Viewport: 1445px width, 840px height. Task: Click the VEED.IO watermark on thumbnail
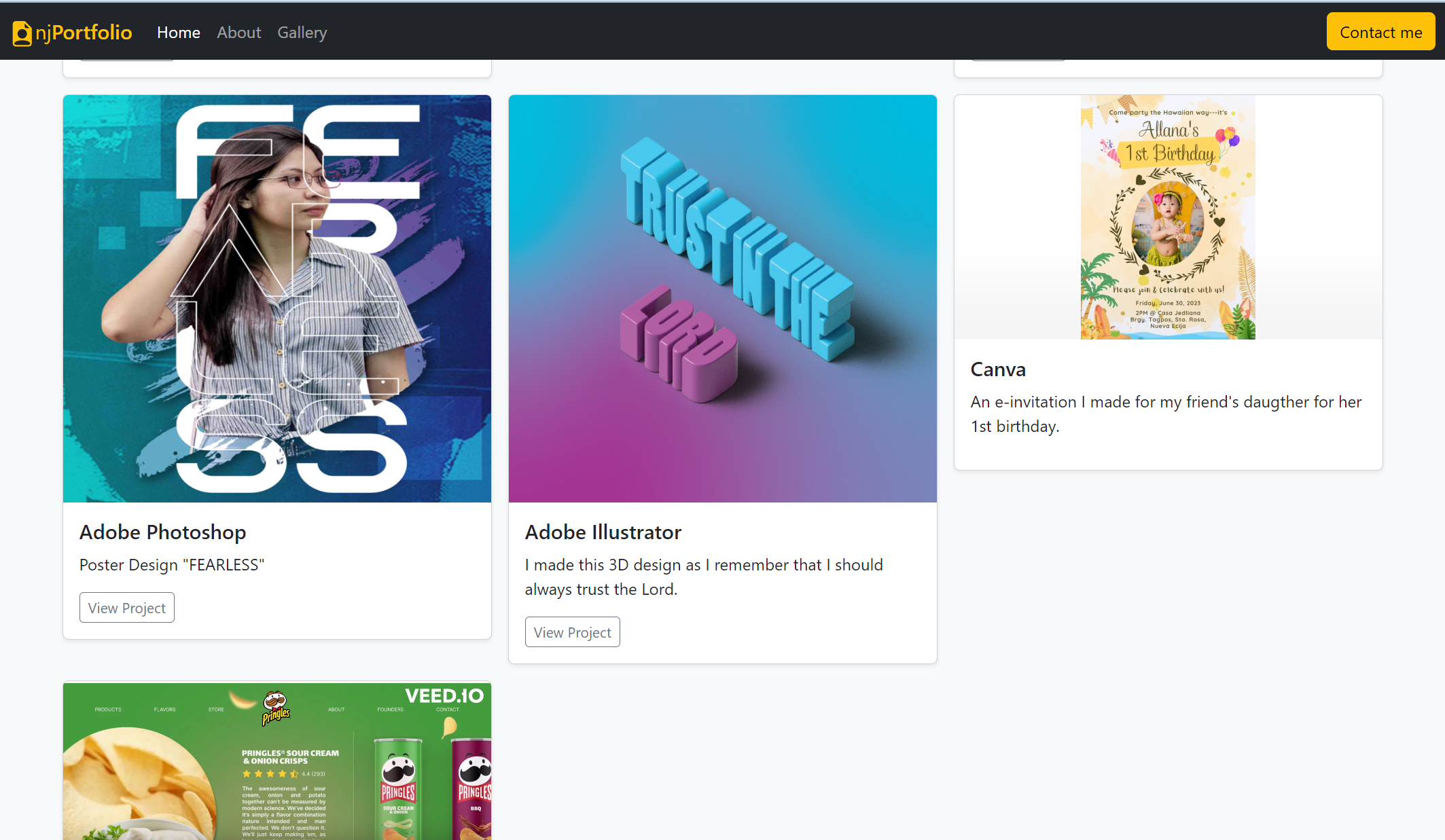pyautogui.click(x=444, y=696)
